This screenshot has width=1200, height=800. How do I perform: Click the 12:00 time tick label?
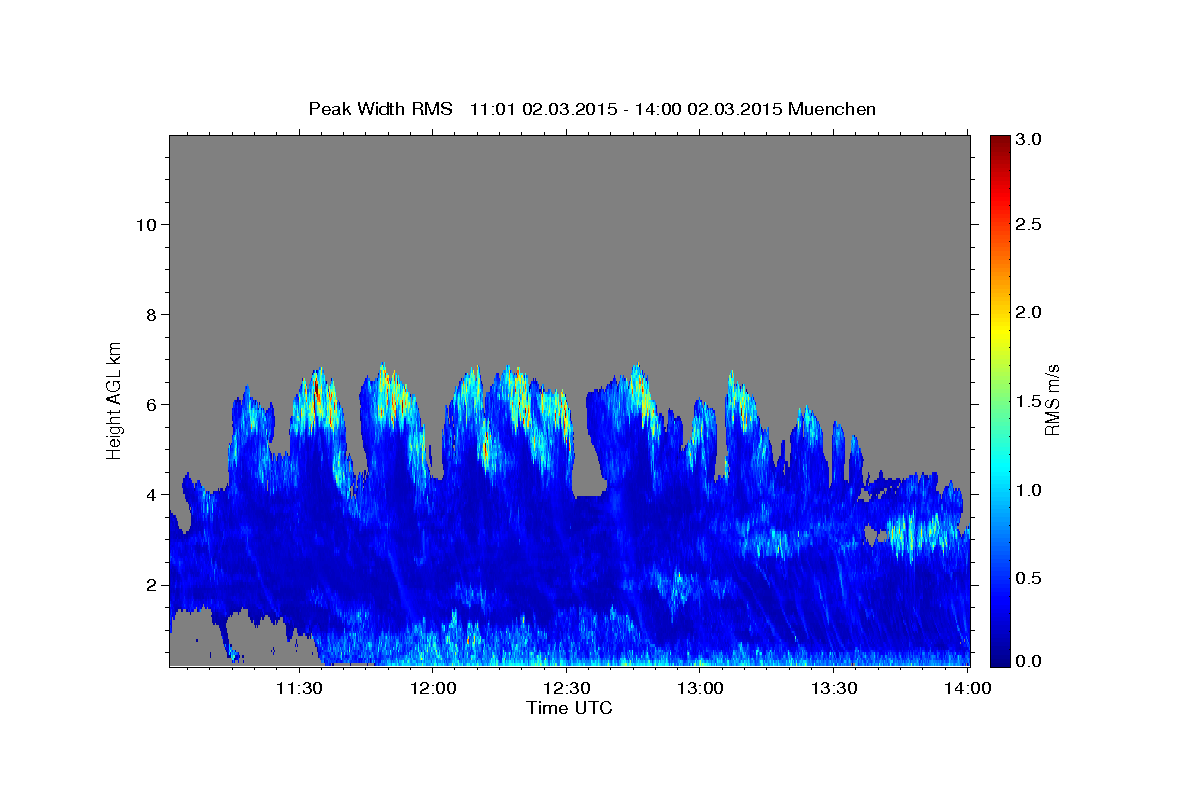pyautogui.click(x=433, y=689)
